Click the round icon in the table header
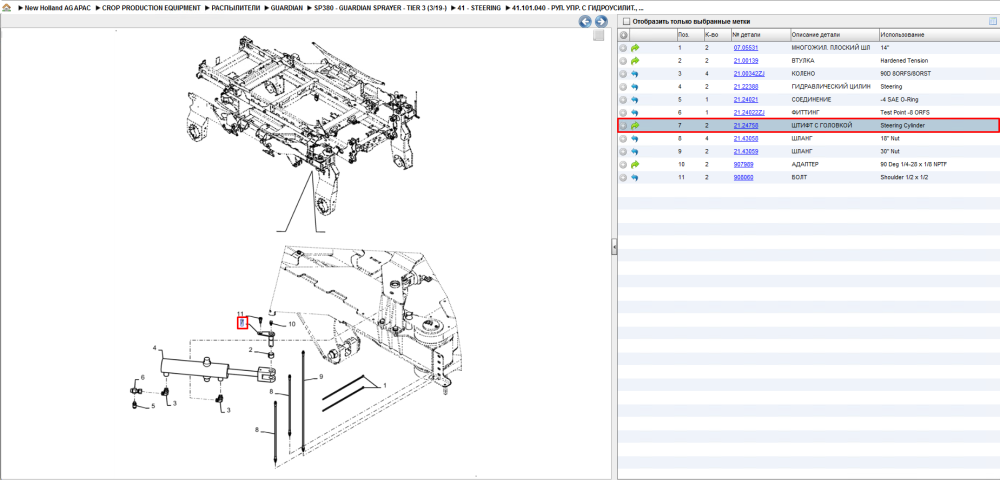 point(624,34)
